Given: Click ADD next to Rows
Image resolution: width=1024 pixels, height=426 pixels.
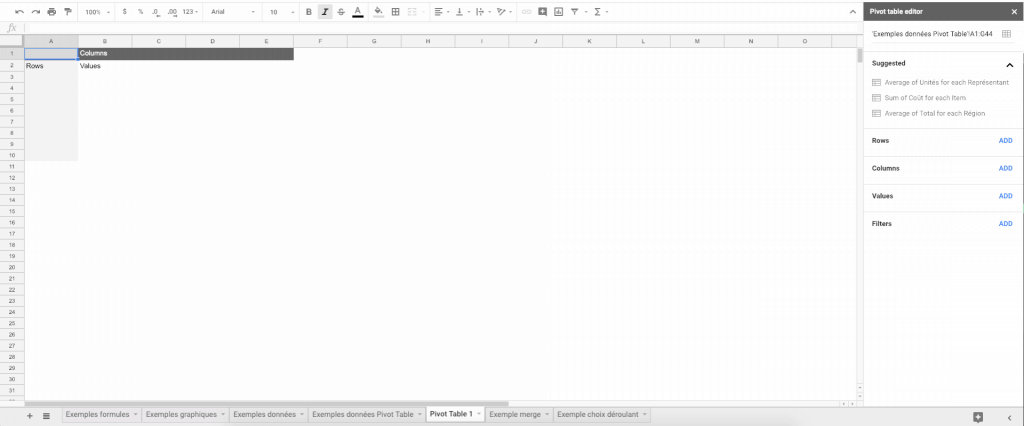Looking at the screenshot, I should [1005, 141].
